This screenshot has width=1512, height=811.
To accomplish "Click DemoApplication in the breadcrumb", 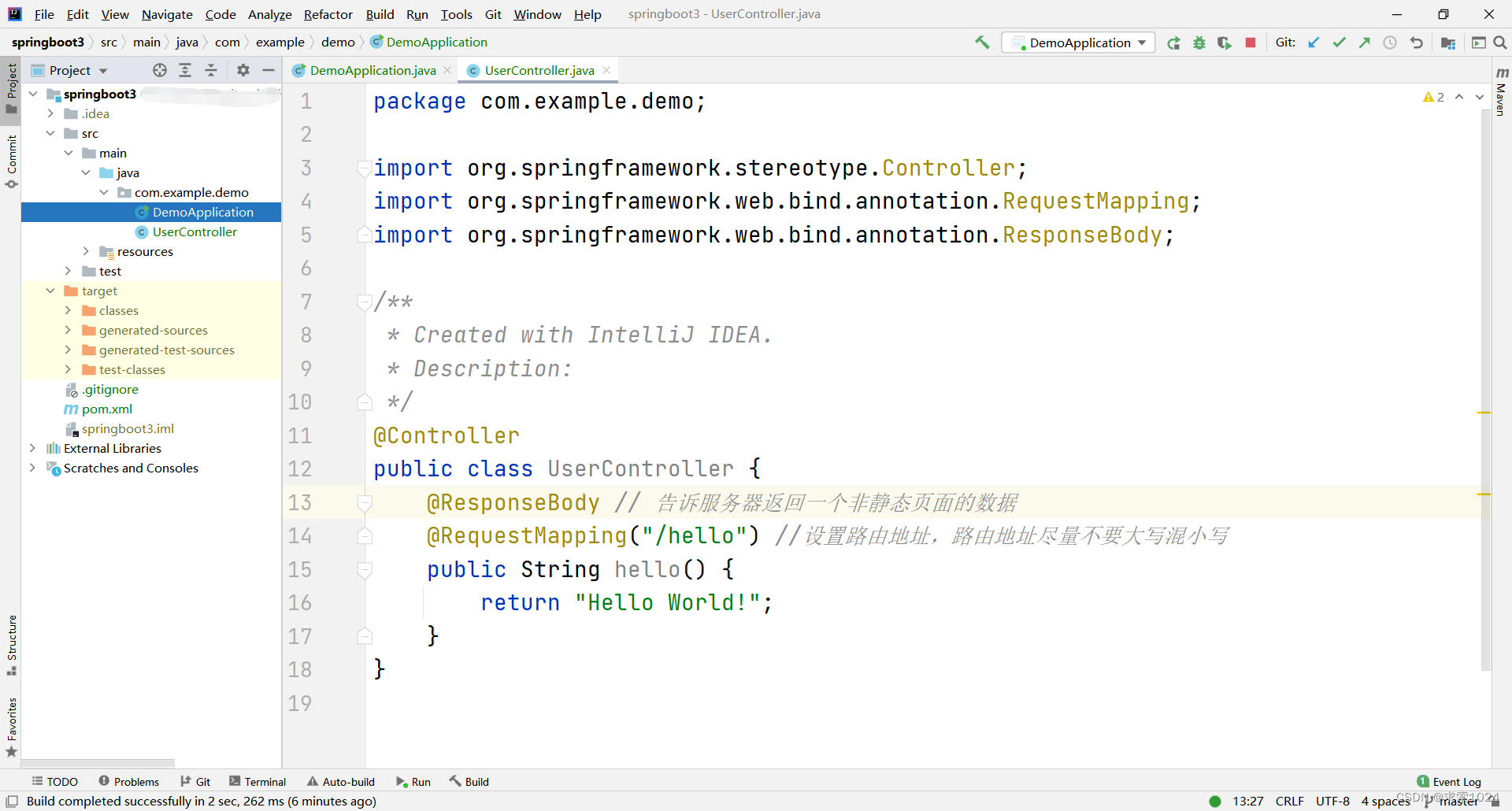I will (429, 42).
